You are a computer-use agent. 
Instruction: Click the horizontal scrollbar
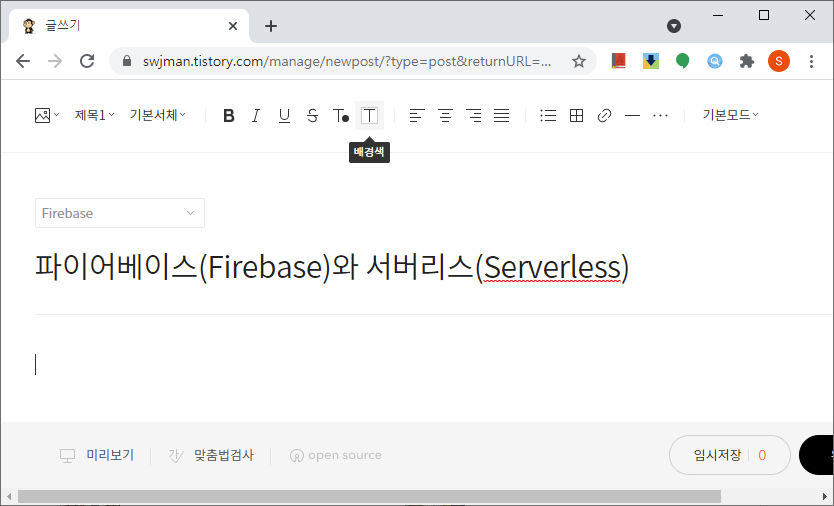click(369, 496)
